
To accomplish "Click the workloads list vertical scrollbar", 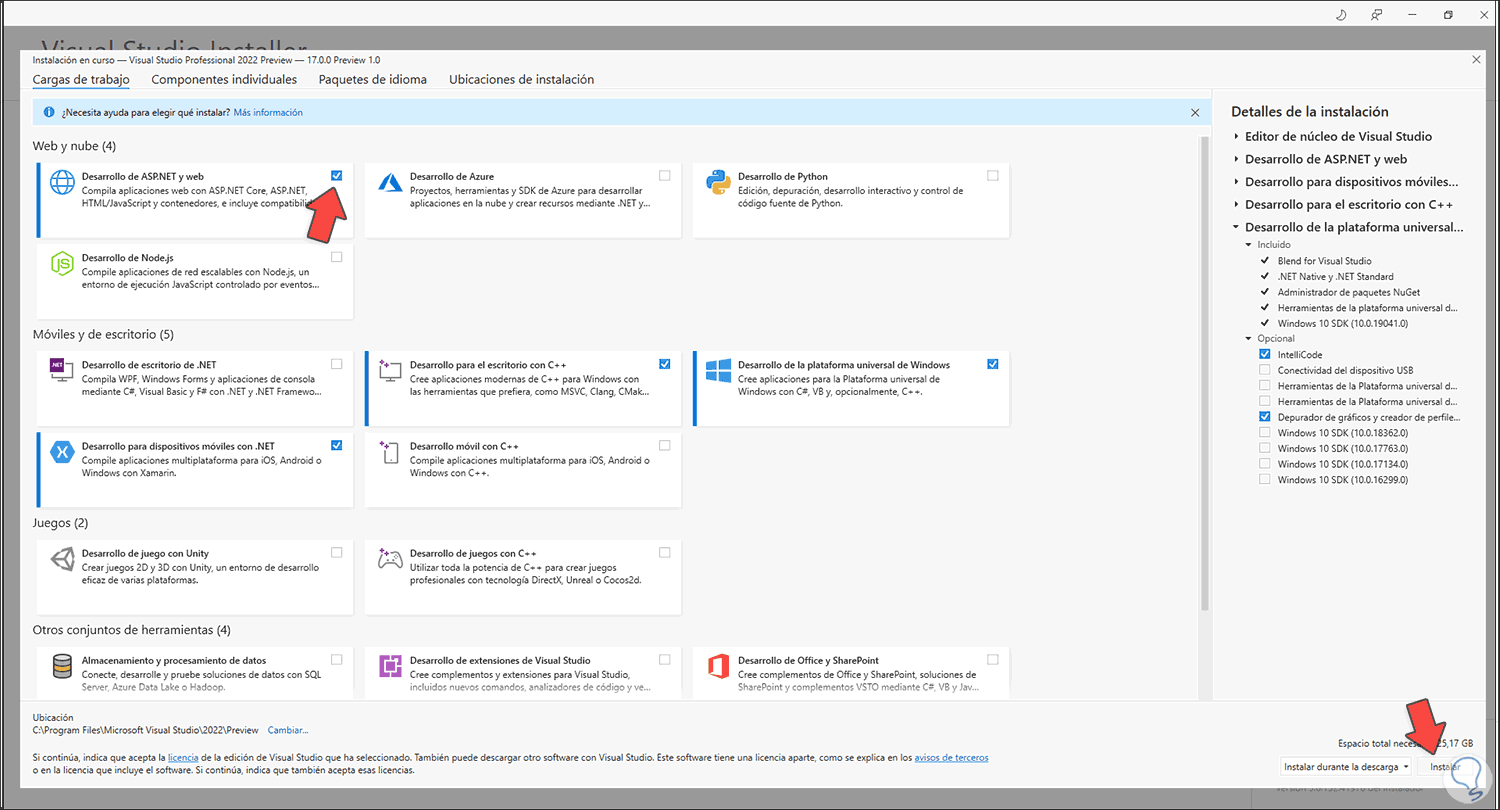I will [1205, 374].
